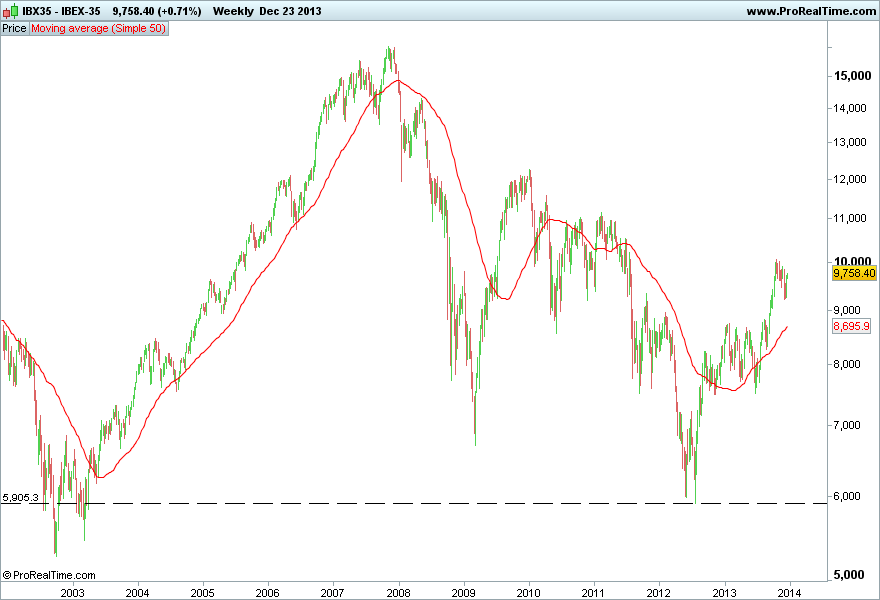Click the red 8,695.9 moving average tag
This screenshot has height=600, width=880.
pos(851,326)
